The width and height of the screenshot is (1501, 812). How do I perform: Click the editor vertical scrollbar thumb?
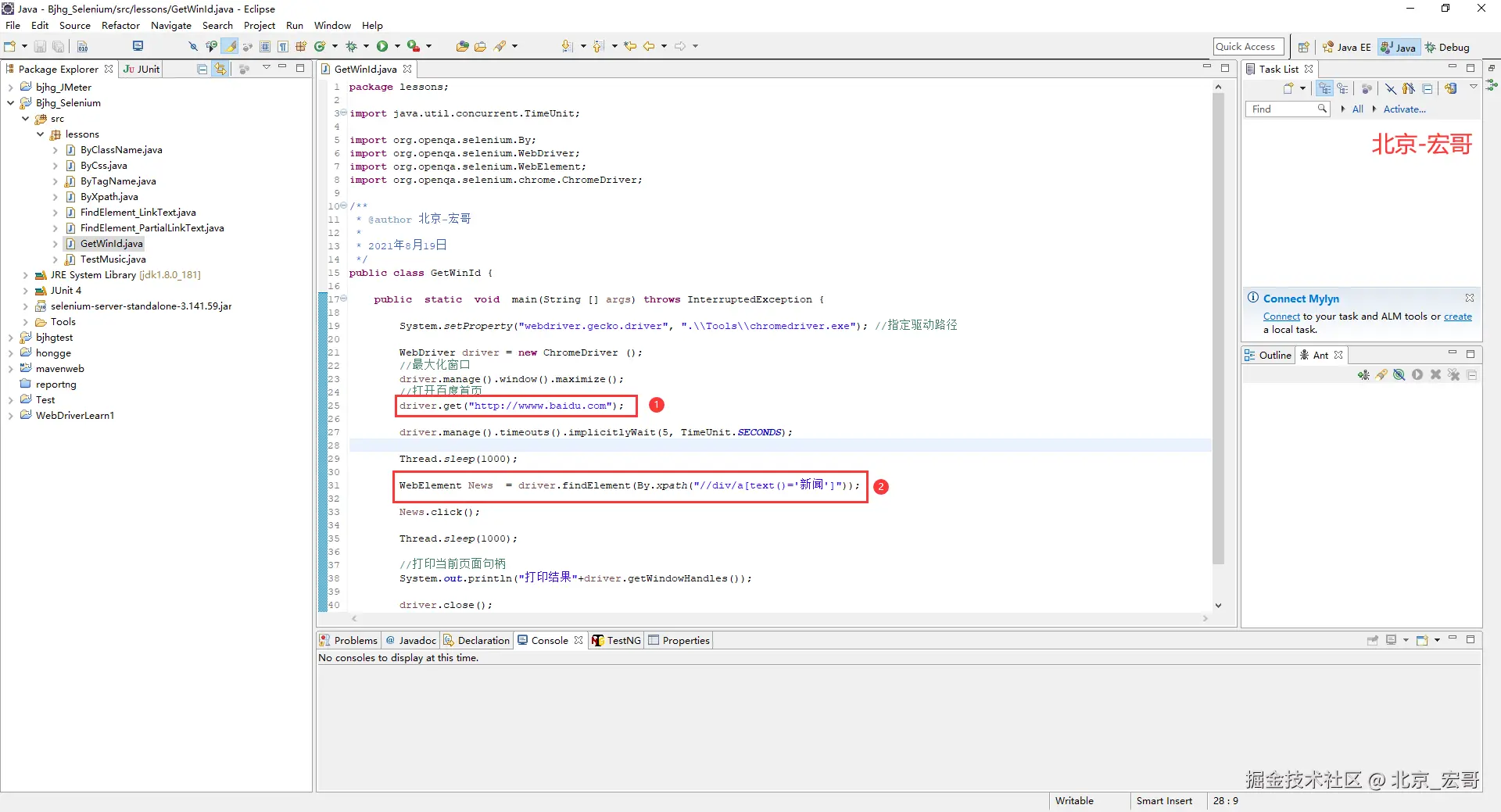click(x=1218, y=328)
